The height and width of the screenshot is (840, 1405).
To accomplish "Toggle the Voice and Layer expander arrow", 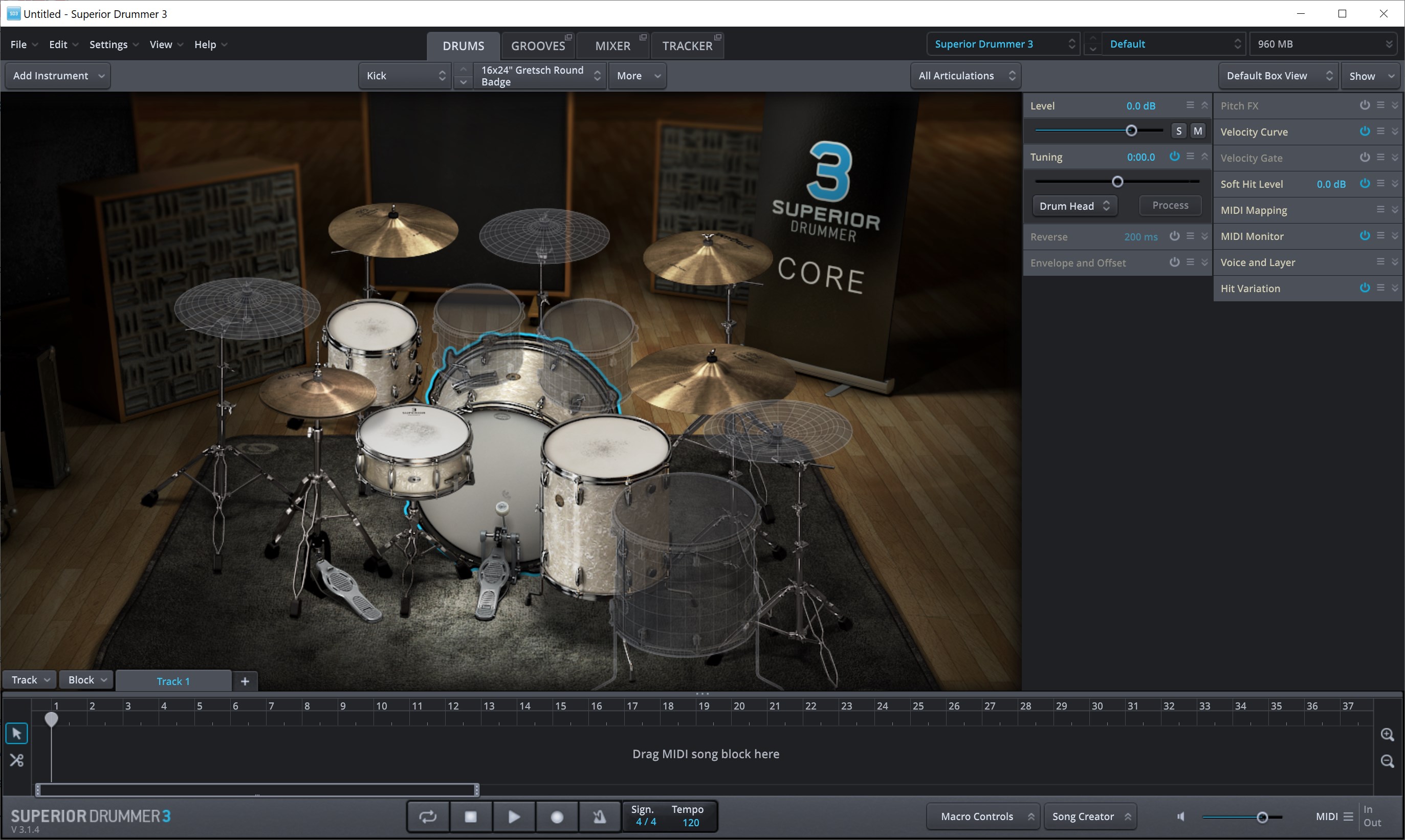I will [1395, 262].
